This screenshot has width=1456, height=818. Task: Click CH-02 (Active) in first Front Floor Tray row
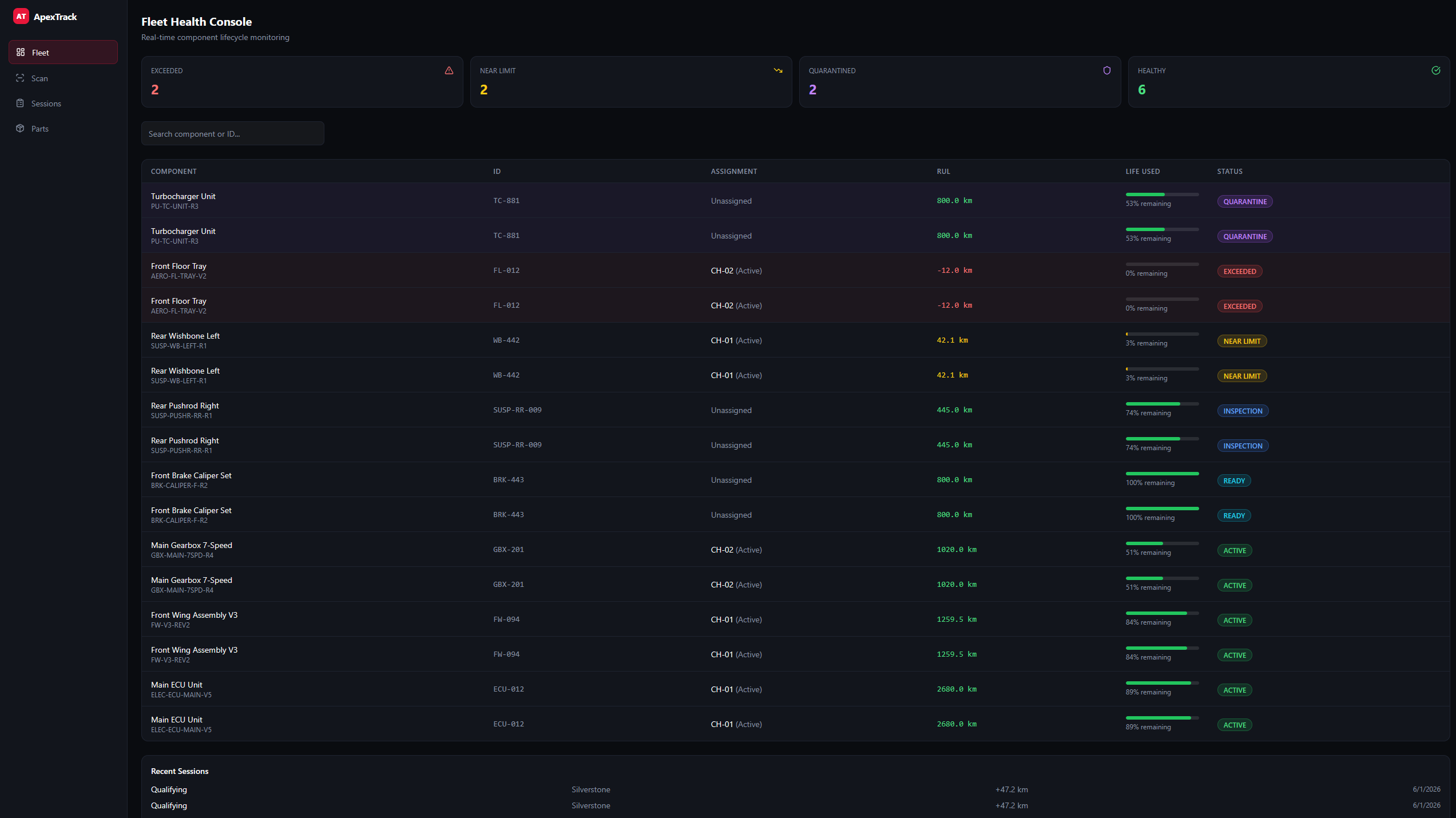click(736, 271)
